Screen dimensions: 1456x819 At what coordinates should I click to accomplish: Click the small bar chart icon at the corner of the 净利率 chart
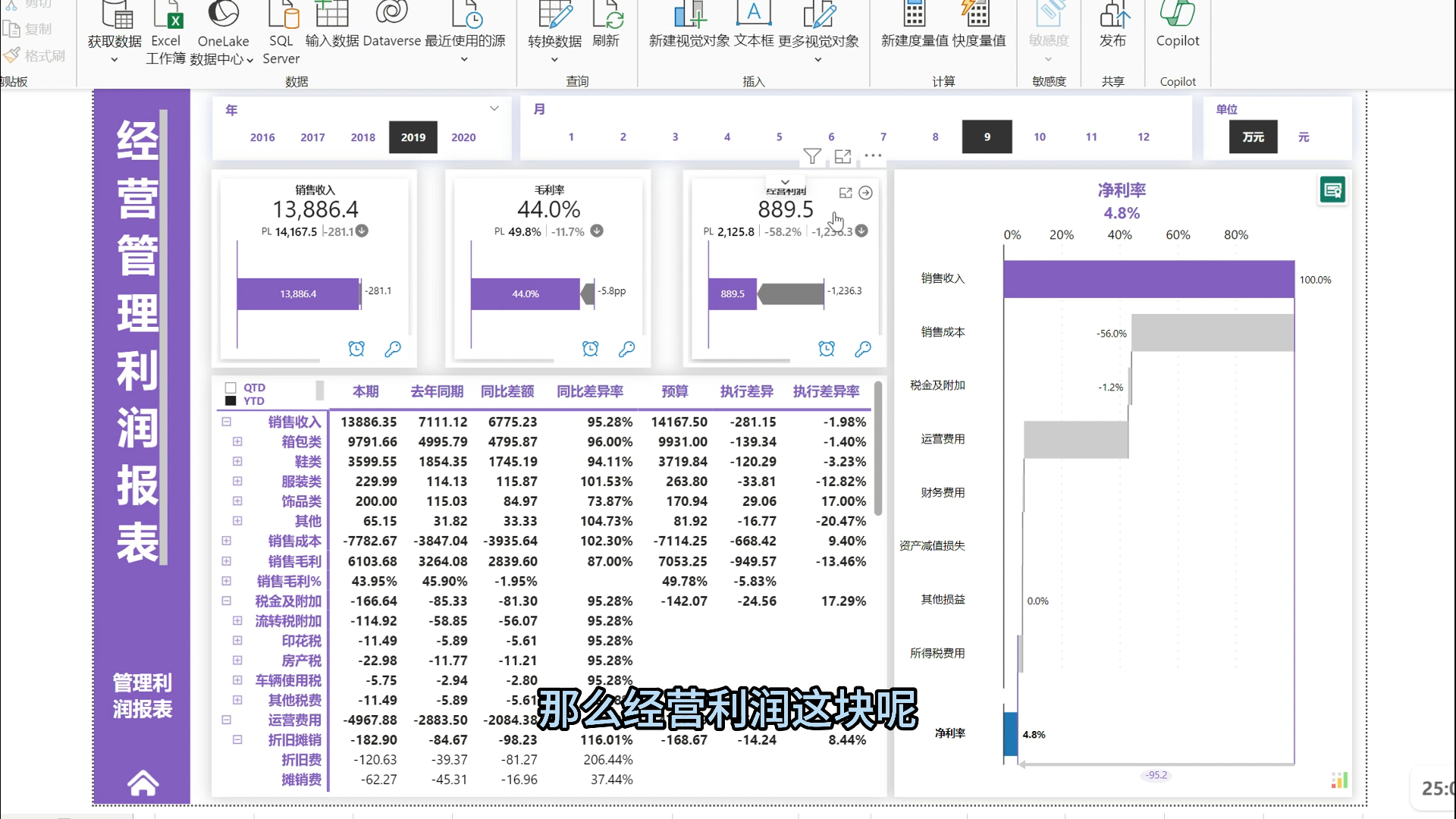[x=1339, y=780]
